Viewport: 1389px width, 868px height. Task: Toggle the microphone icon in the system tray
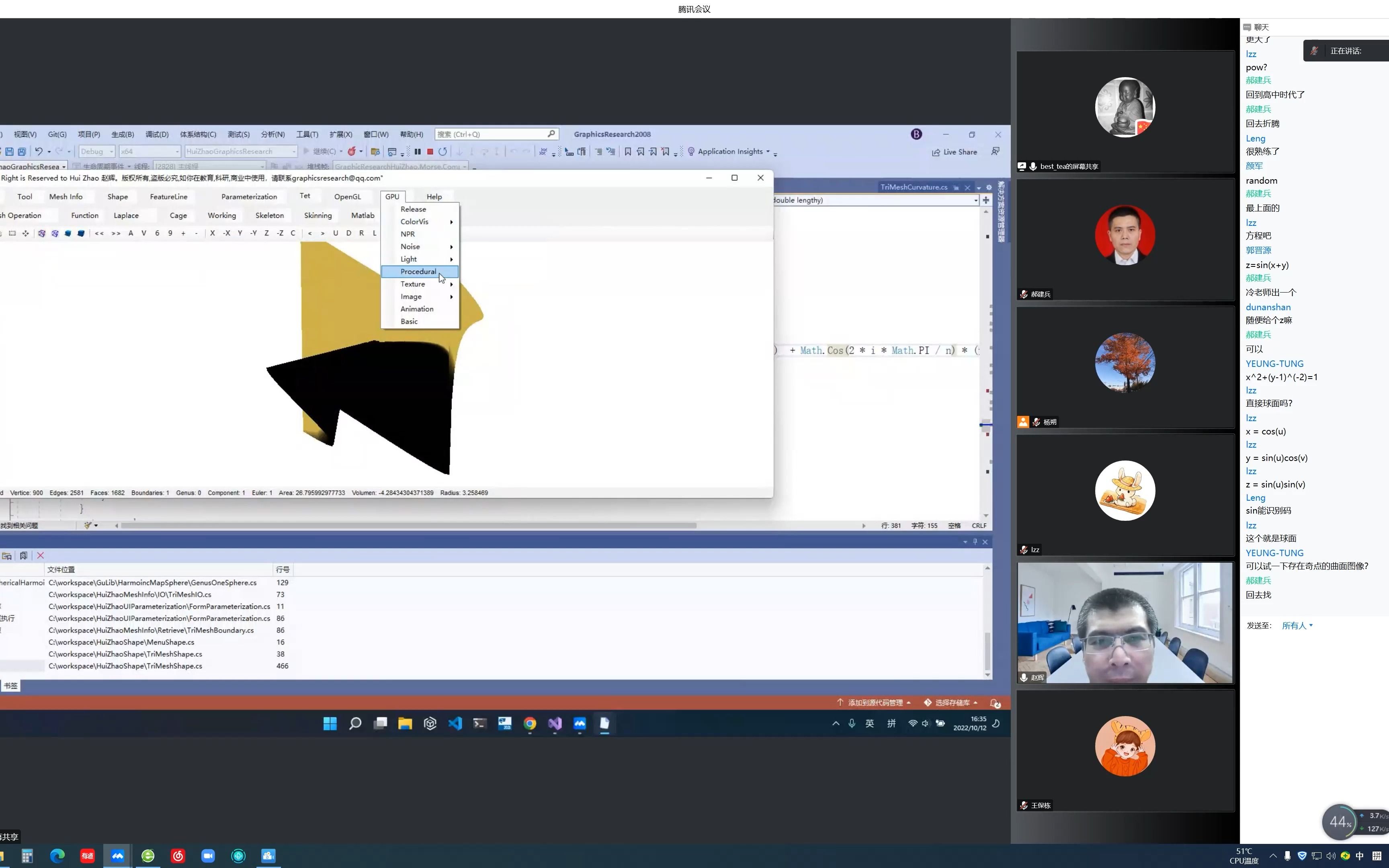(x=852, y=723)
